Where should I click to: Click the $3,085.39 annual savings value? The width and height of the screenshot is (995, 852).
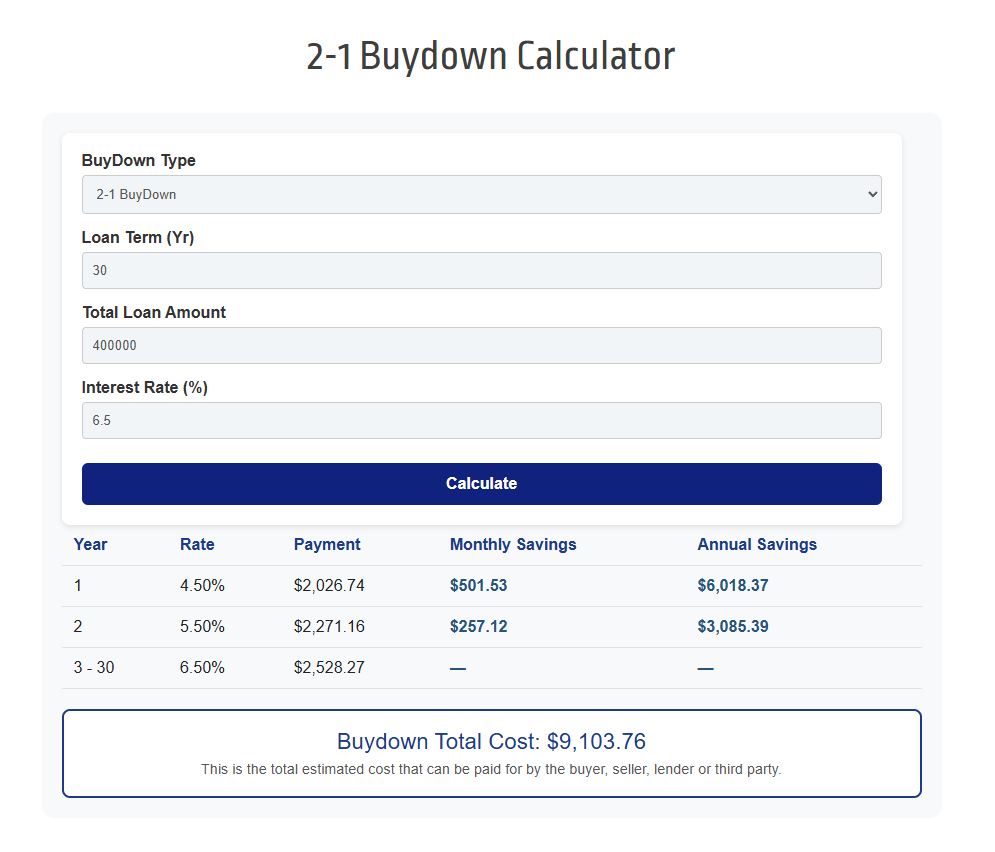pos(733,627)
